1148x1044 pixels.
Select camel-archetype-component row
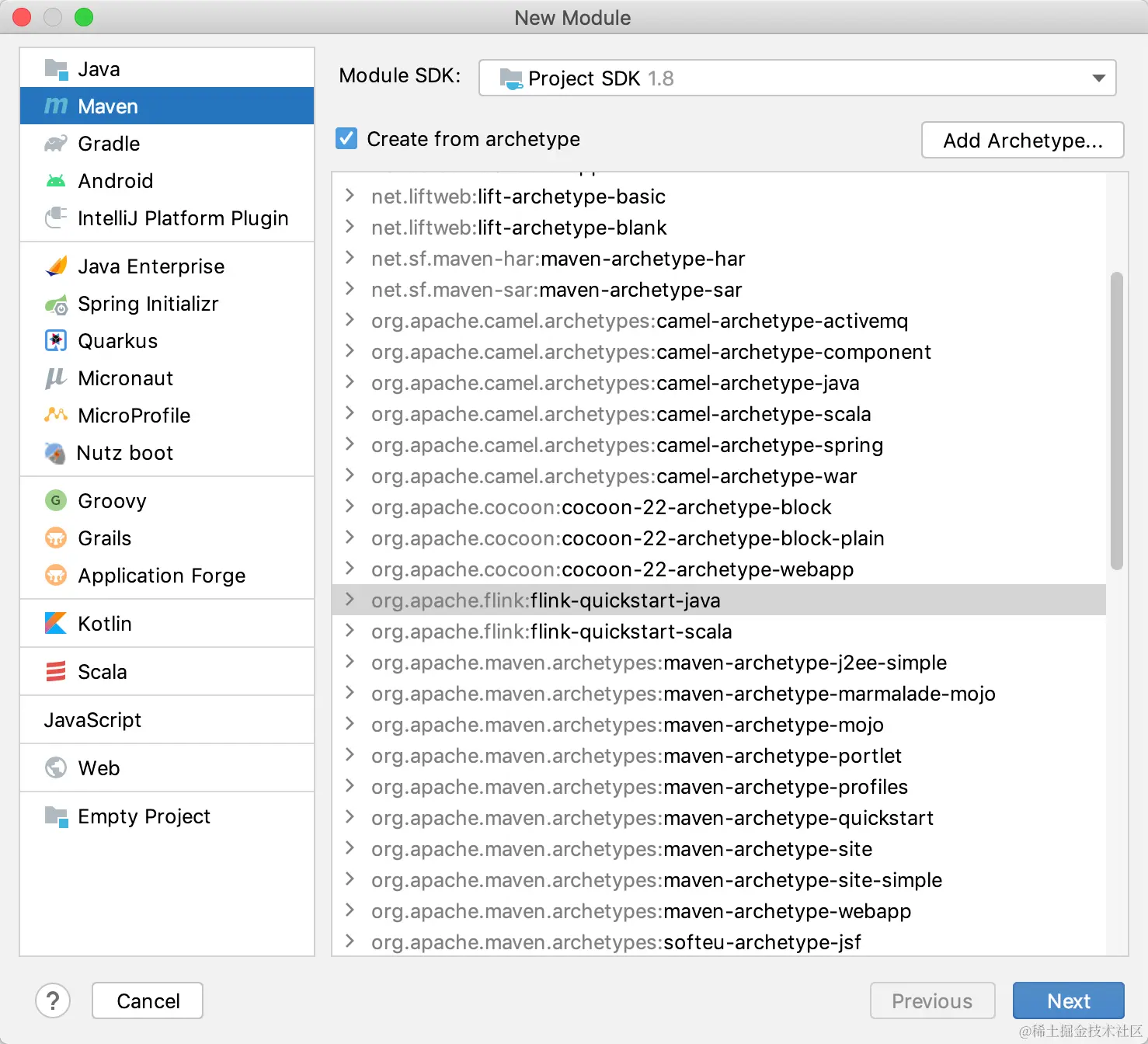pyautogui.click(x=718, y=352)
